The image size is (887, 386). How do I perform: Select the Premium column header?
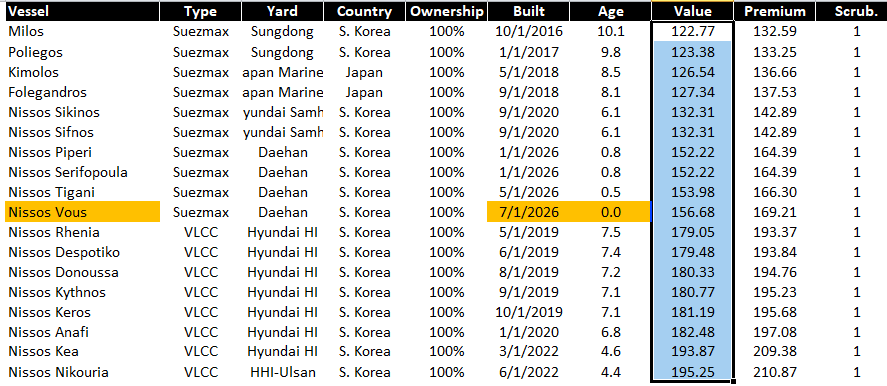point(774,11)
